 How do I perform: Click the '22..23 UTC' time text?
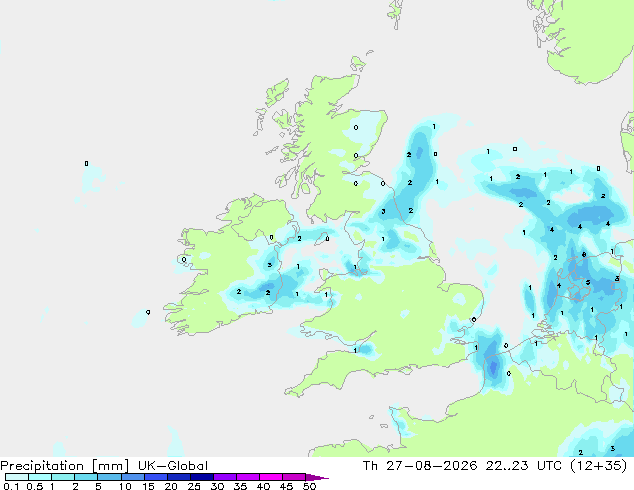524,466
